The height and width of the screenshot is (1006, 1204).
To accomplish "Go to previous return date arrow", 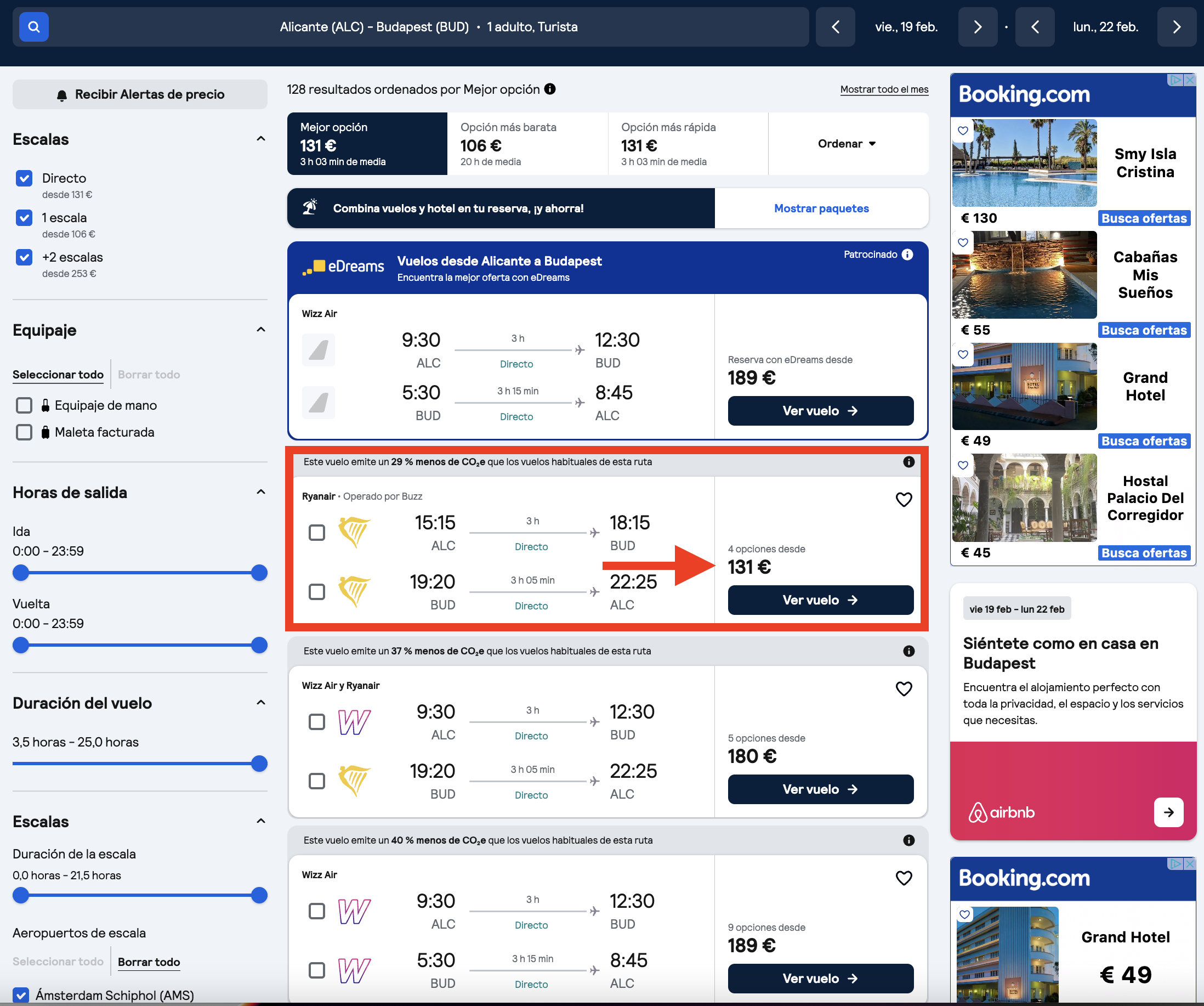I will pos(1035,27).
